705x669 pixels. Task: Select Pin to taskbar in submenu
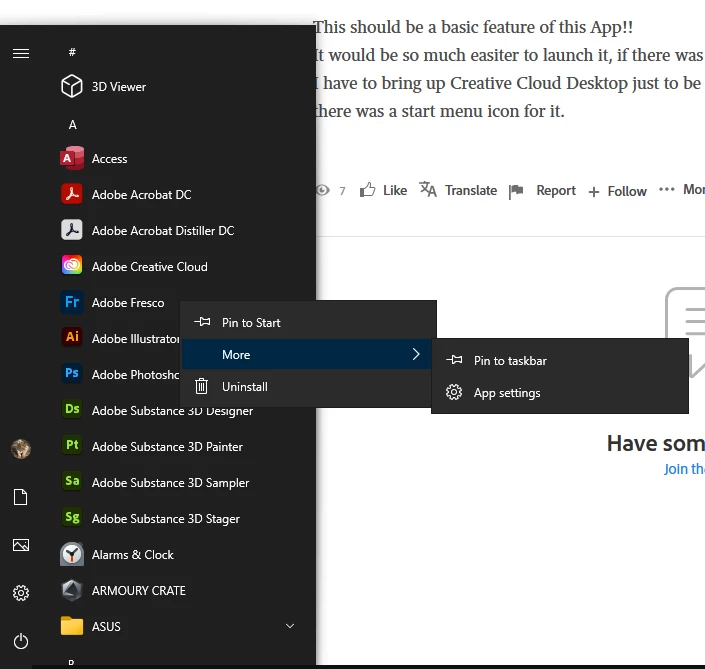pyautogui.click(x=560, y=361)
